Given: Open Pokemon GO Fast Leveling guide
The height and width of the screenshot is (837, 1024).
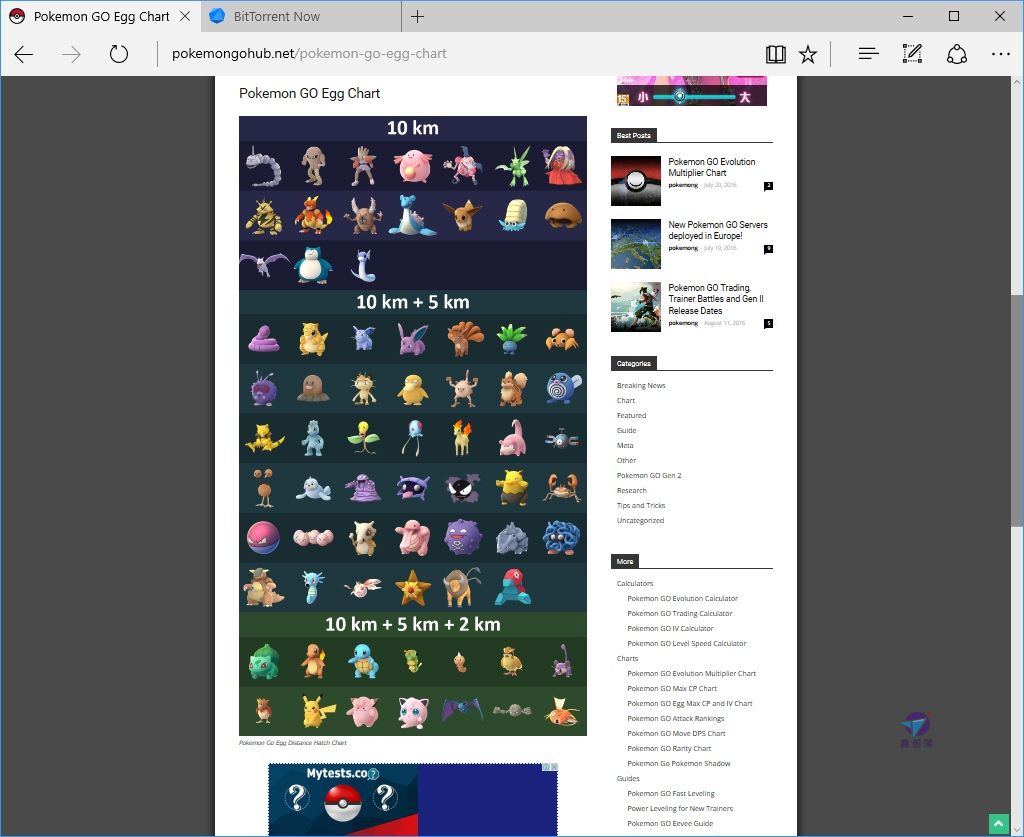Looking at the screenshot, I should tap(671, 793).
